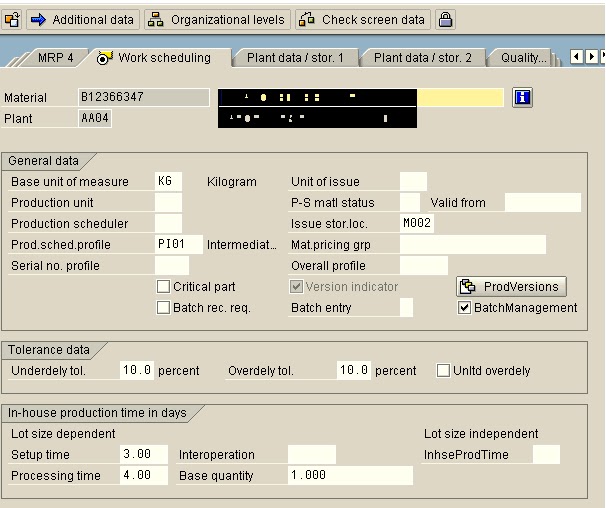Click the lock icon in toolbar
Screen dimensions: 606x508
click(445, 19)
